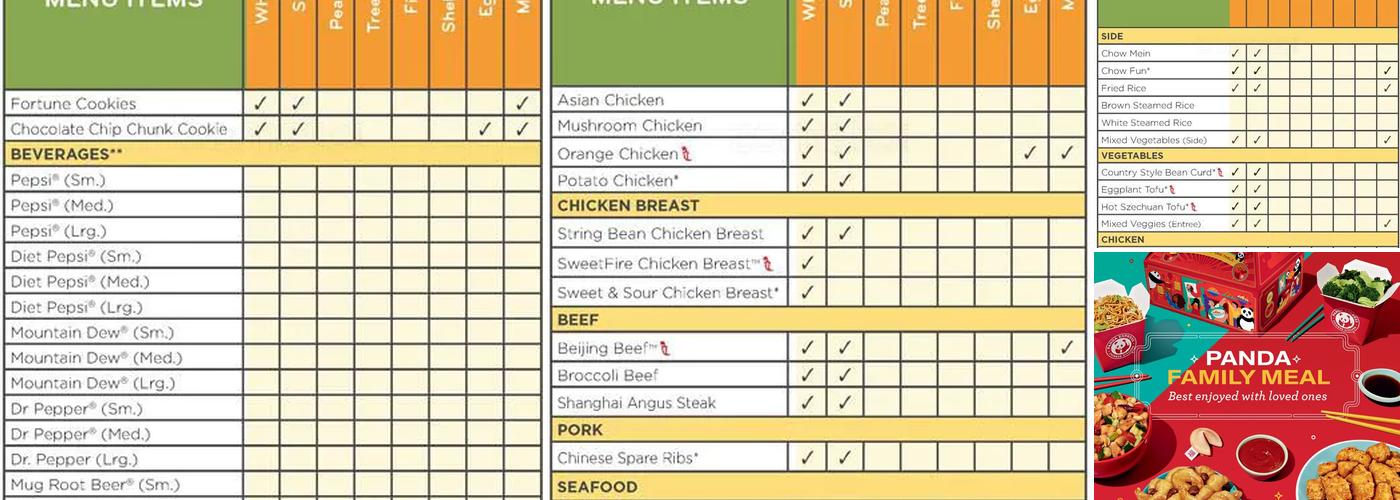Viewport: 1400px width, 500px height.
Task: Click the Shanghai Angus Steak menu item
Action: pos(636,403)
